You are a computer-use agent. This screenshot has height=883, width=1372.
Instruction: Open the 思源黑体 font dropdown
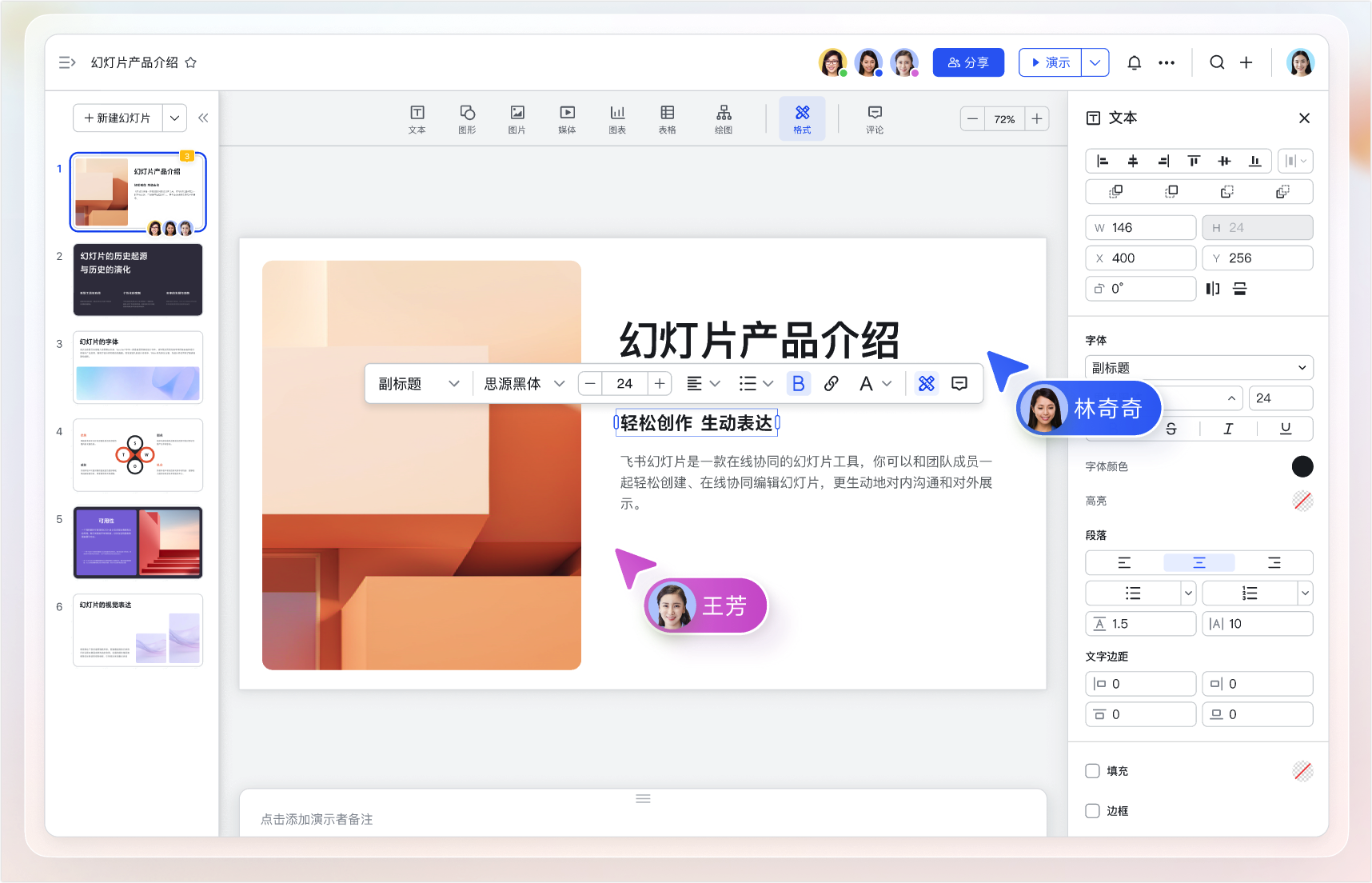coord(522,383)
